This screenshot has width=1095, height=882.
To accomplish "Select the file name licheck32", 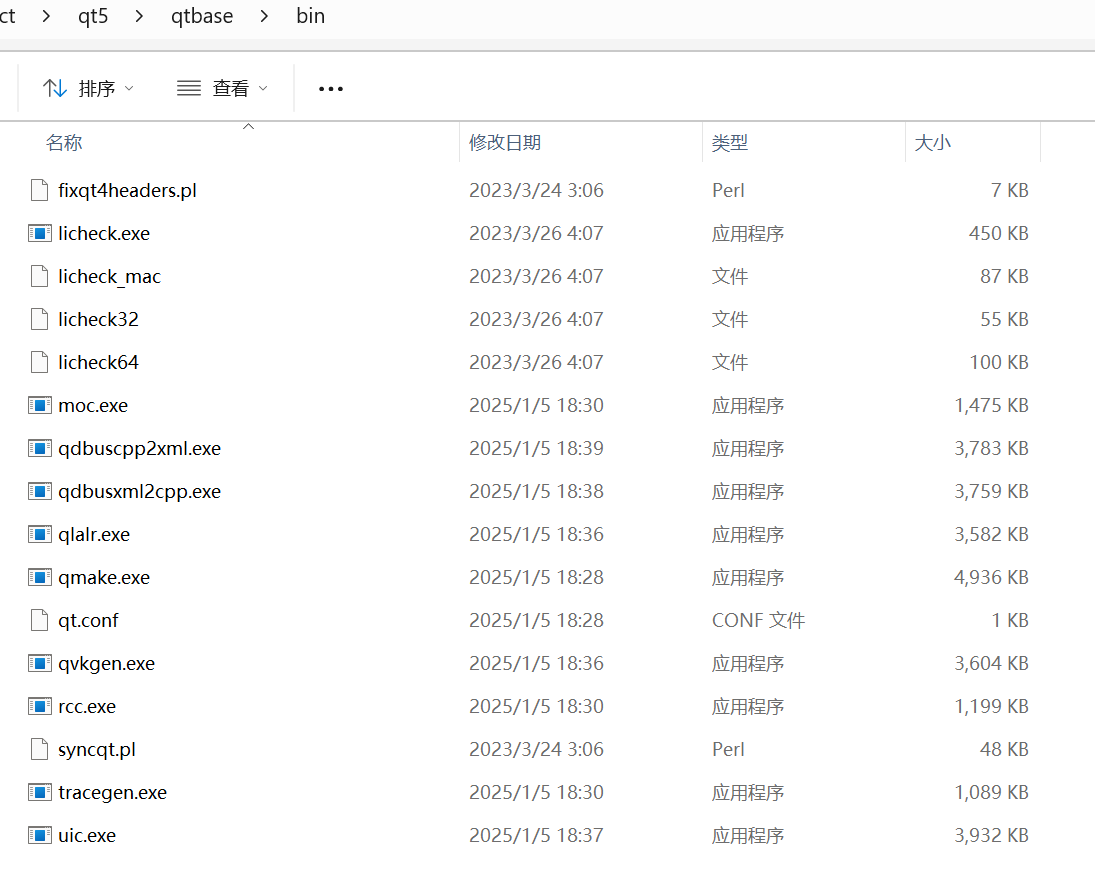I will tap(98, 319).
